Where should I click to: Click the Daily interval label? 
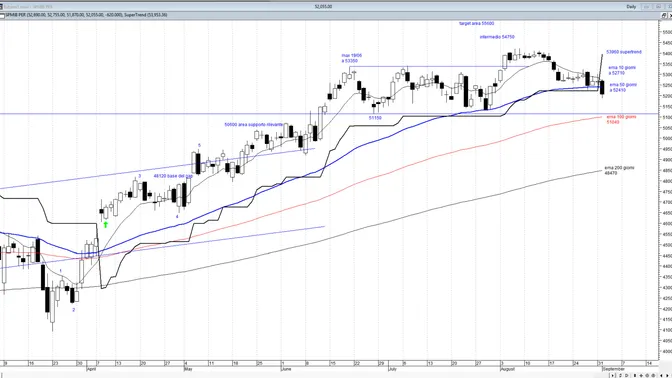(x=631, y=6)
